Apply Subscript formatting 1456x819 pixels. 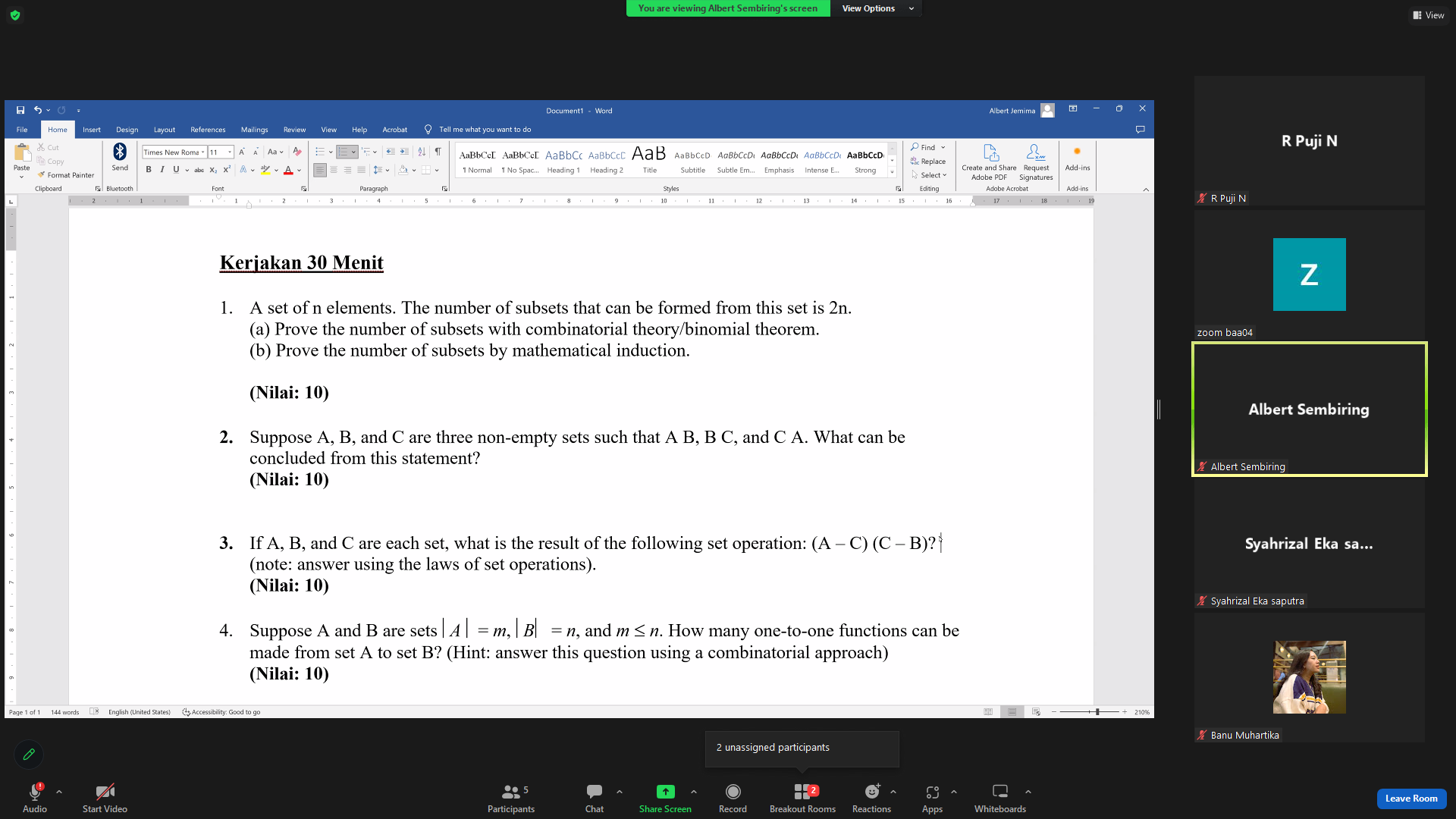click(x=213, y=170)
